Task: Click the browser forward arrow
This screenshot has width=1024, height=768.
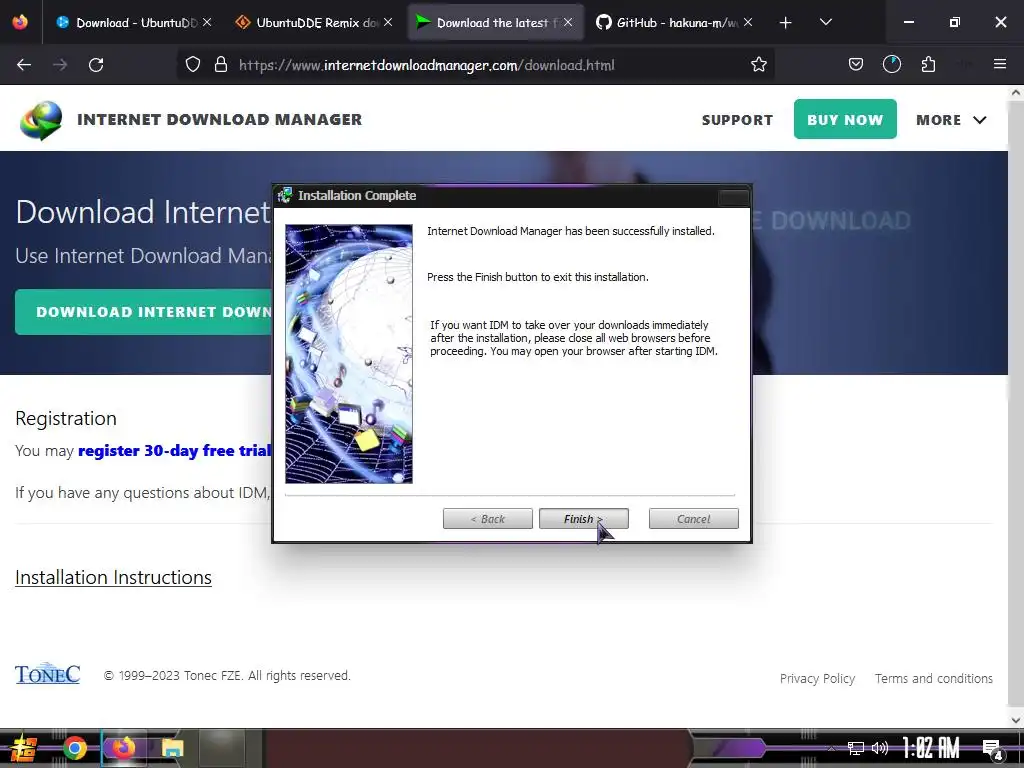Action: click(60, 65)
